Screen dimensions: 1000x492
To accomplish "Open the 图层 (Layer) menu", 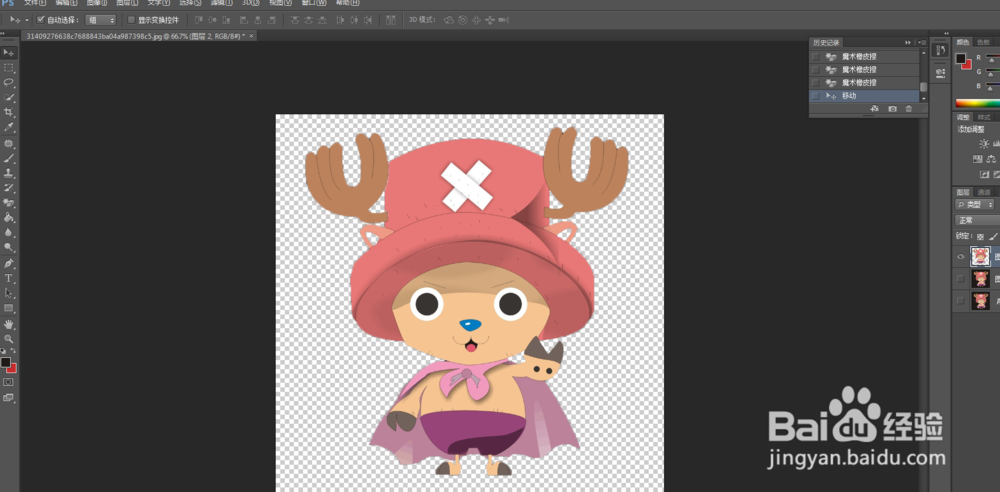I will point(128,3).
